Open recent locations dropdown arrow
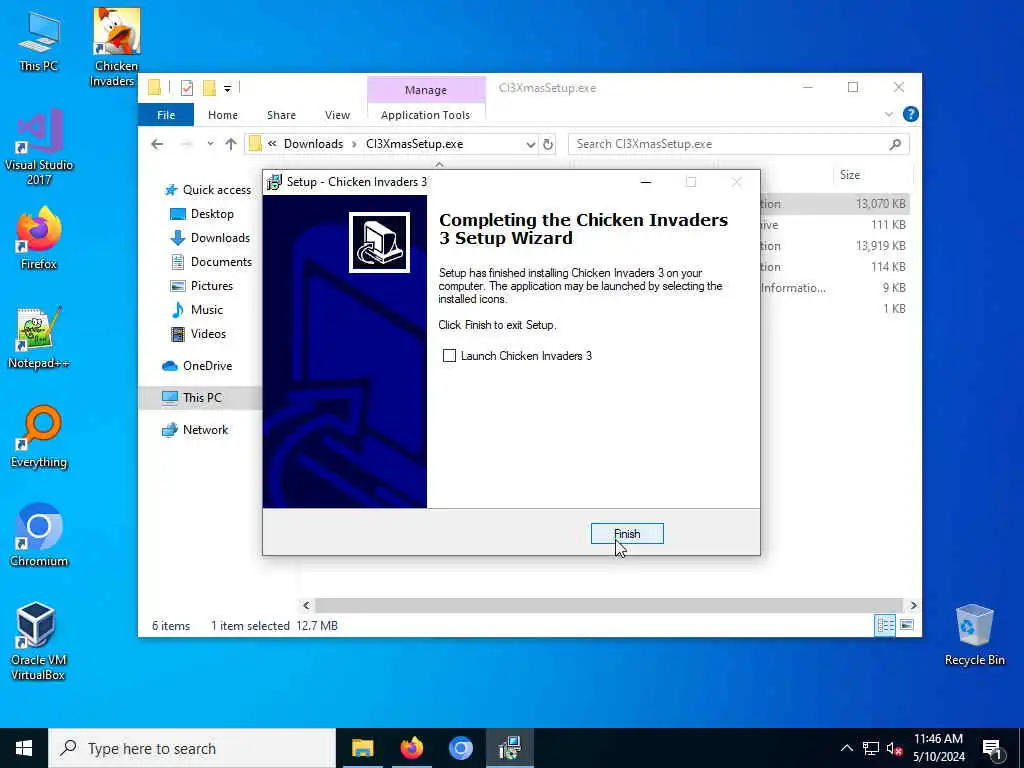 point(210,144)
